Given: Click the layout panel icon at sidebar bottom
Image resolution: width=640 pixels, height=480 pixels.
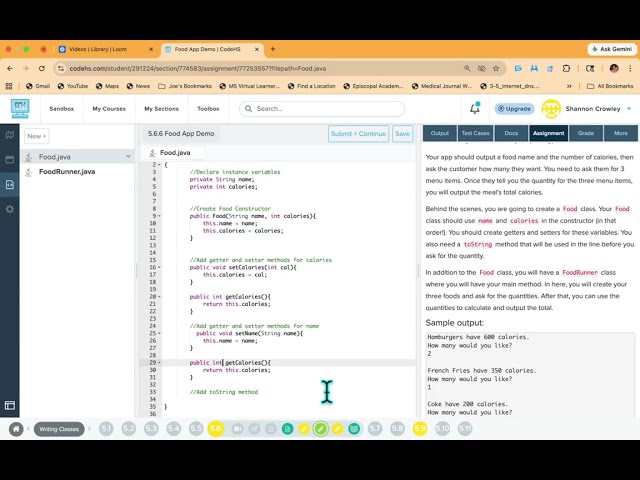Looking at the screenshot, I should pyautogui.click(x=10, y=405).
